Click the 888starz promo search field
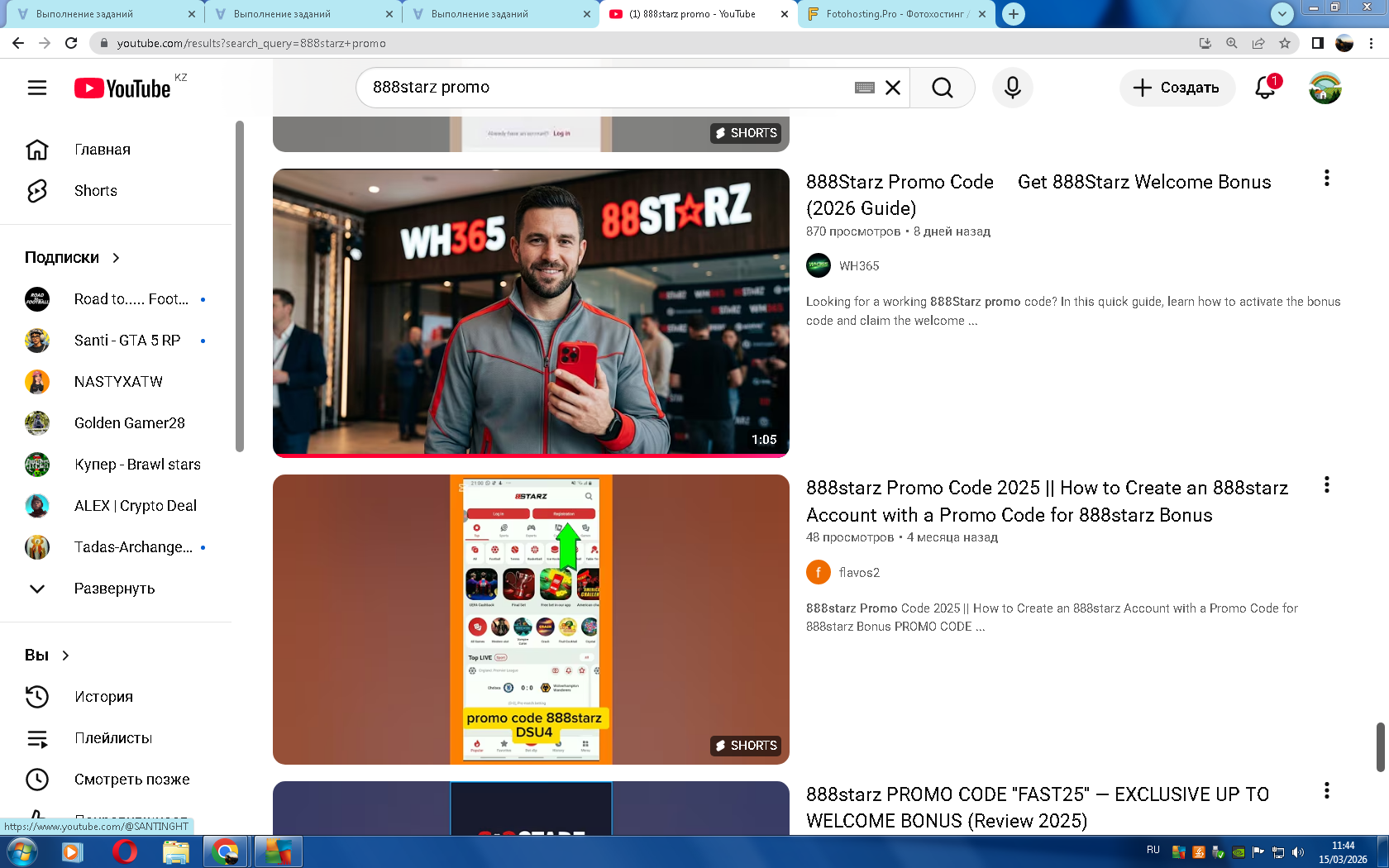Screen dimensions: 1389x868 point(604,88)
